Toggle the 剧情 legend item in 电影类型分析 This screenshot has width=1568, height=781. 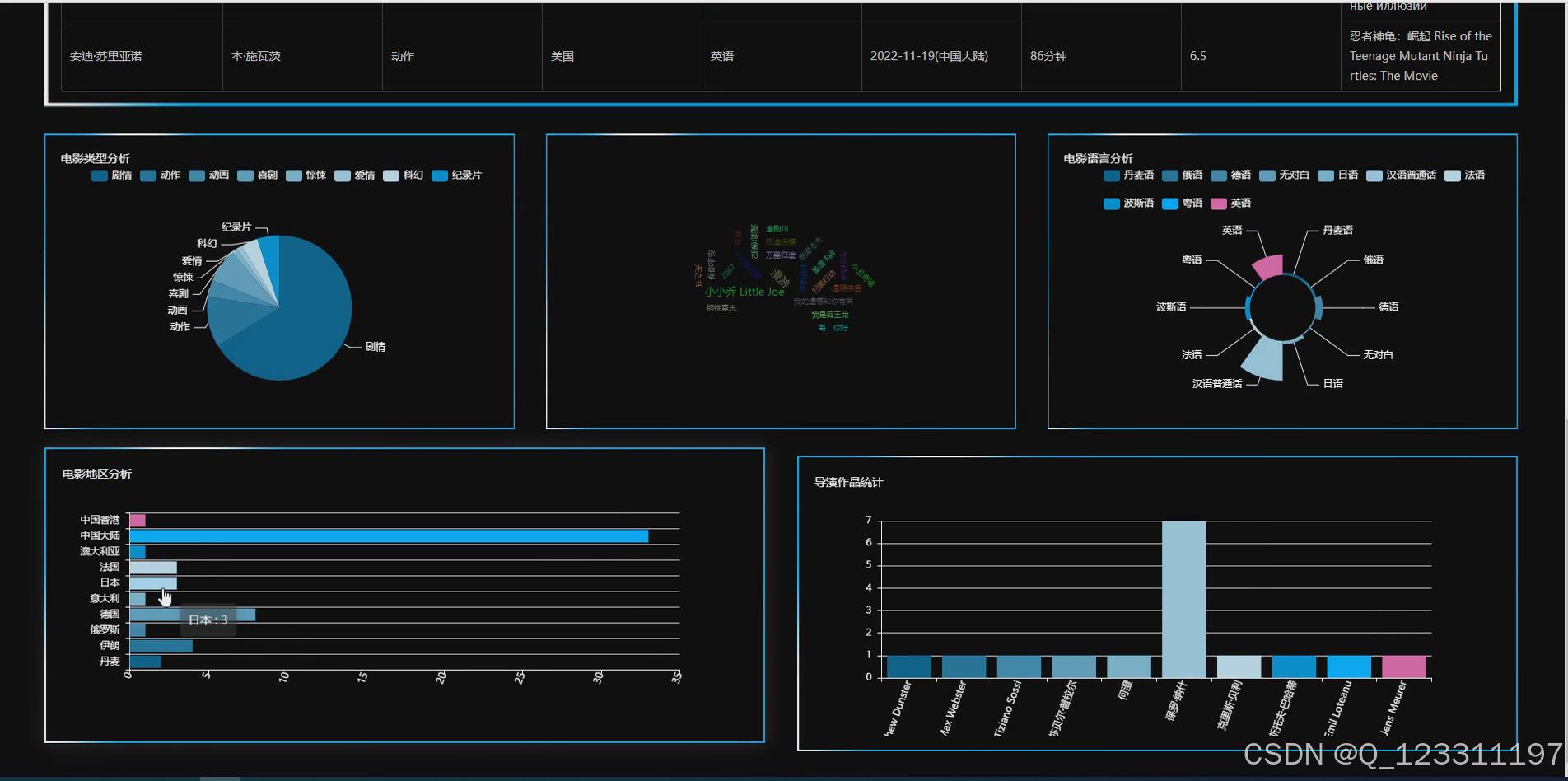[x=112, y=175]
